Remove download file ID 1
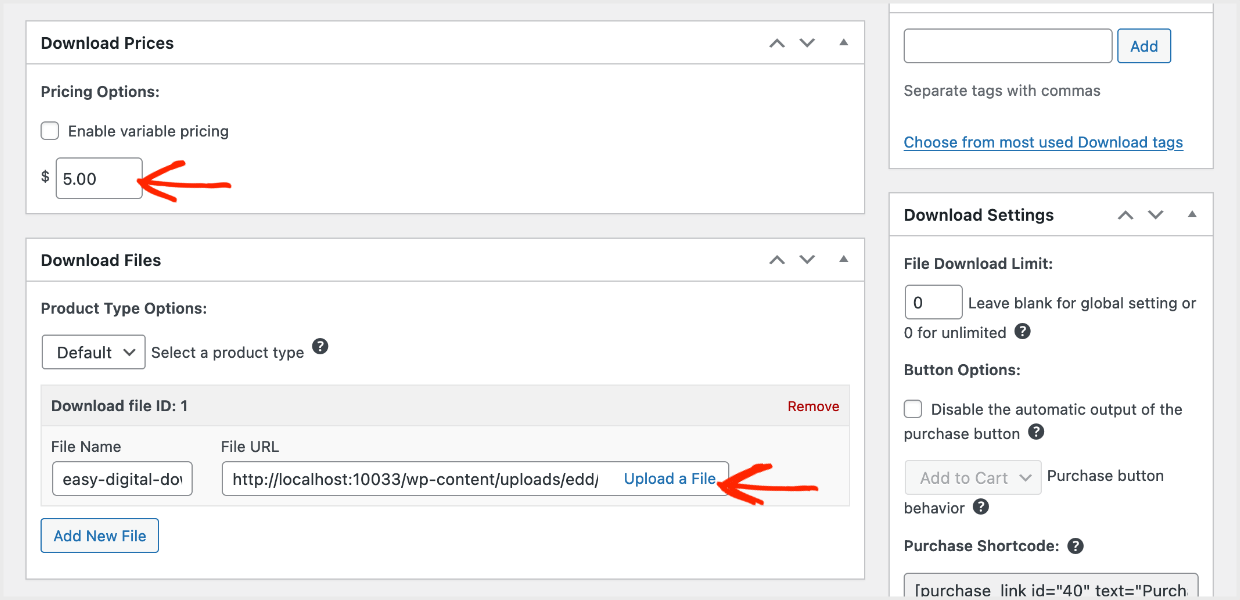The width and height of the screenshot is (1240, 600). coord(813,406)
